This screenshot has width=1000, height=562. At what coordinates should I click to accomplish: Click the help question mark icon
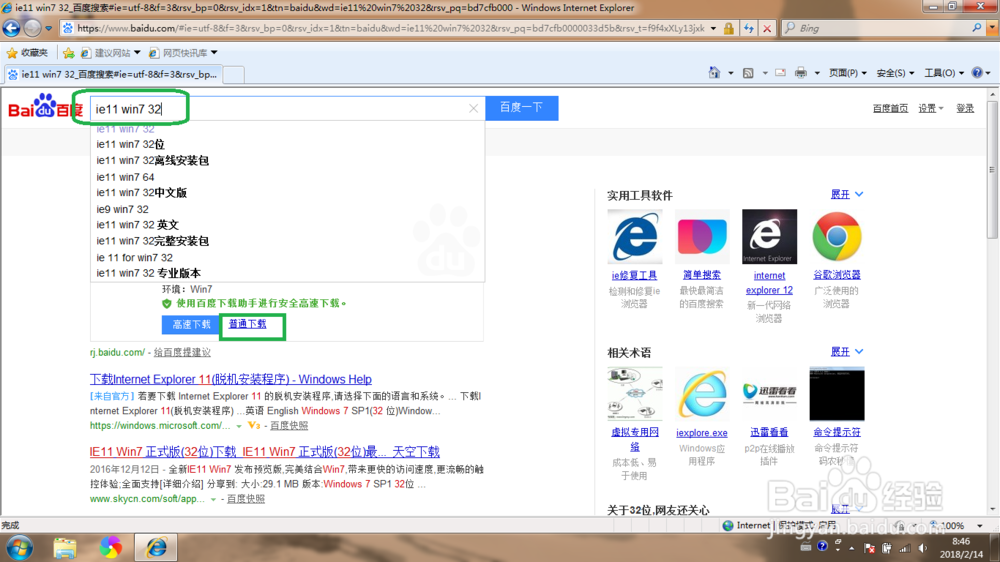click(977, 73)
